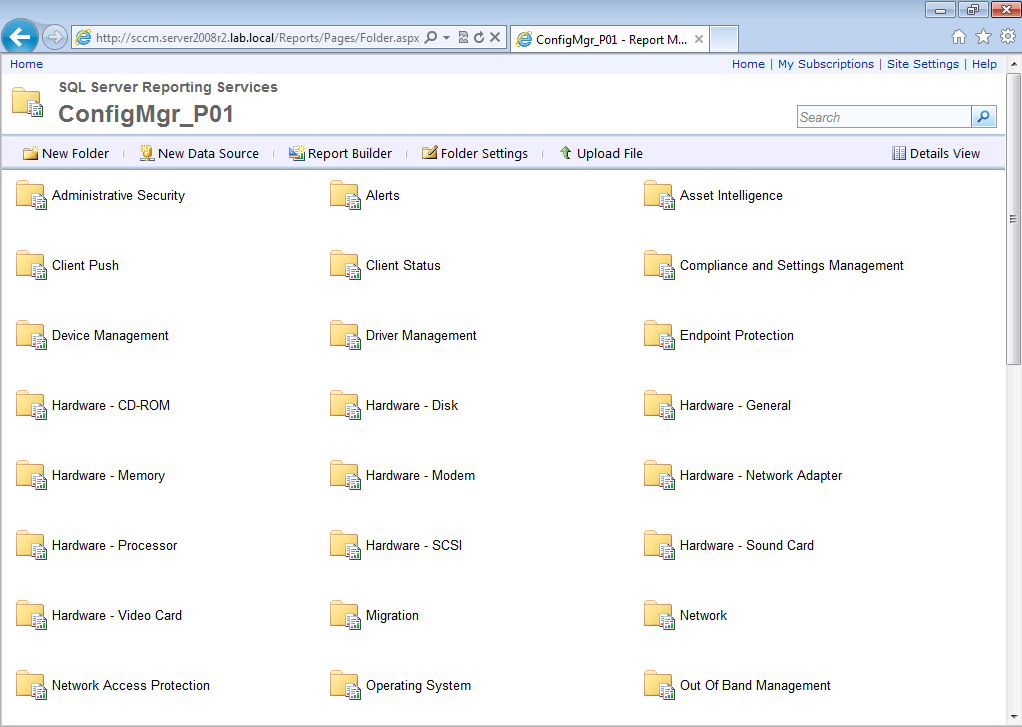Screen dimensions: 1022x727
Task: Go back with the browser Back arrow
Action: pyautogui.click(x=20, y=37)
